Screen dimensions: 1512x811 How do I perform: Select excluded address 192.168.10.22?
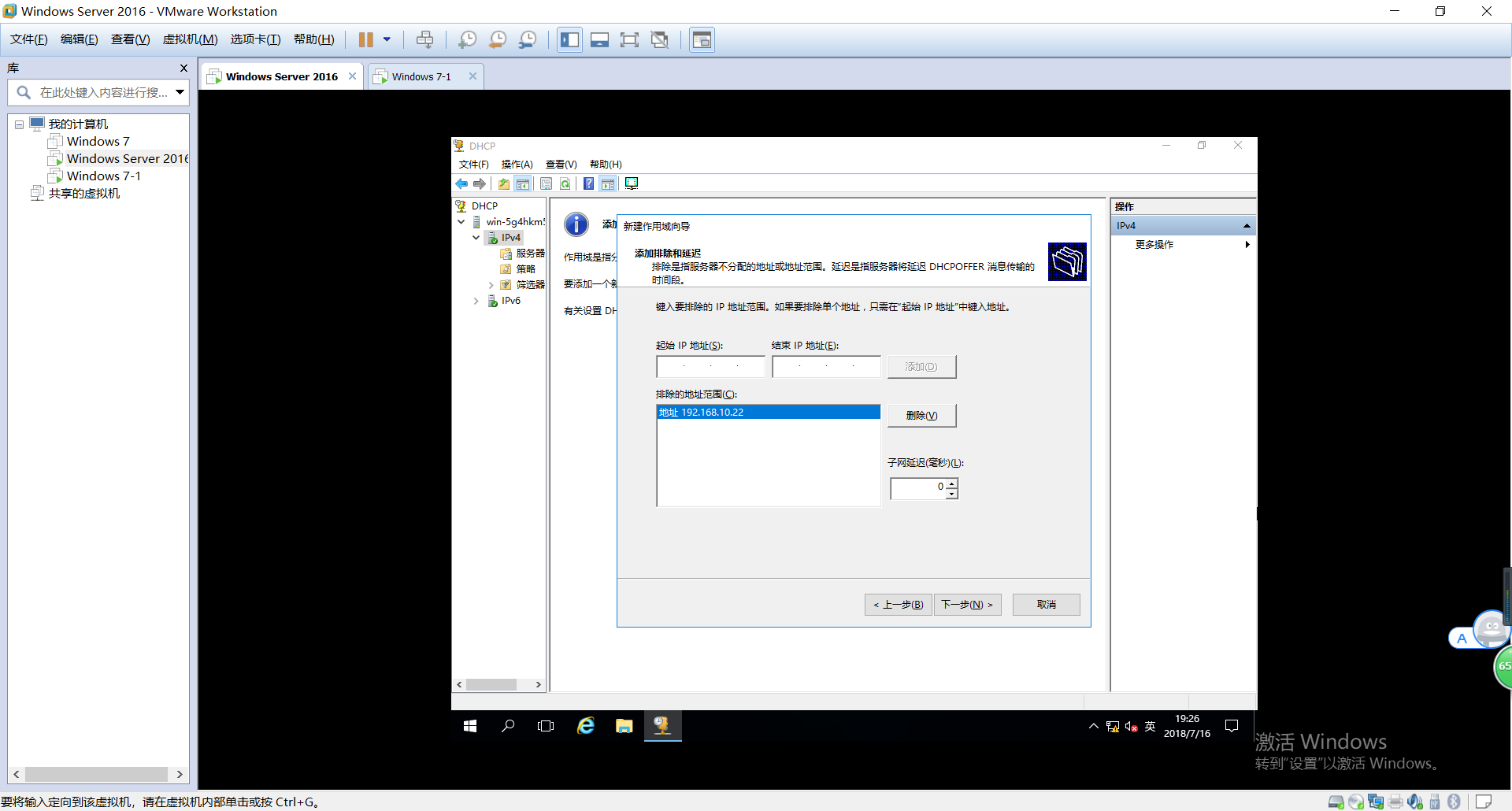pyautogui.click(x=768, y=413)
